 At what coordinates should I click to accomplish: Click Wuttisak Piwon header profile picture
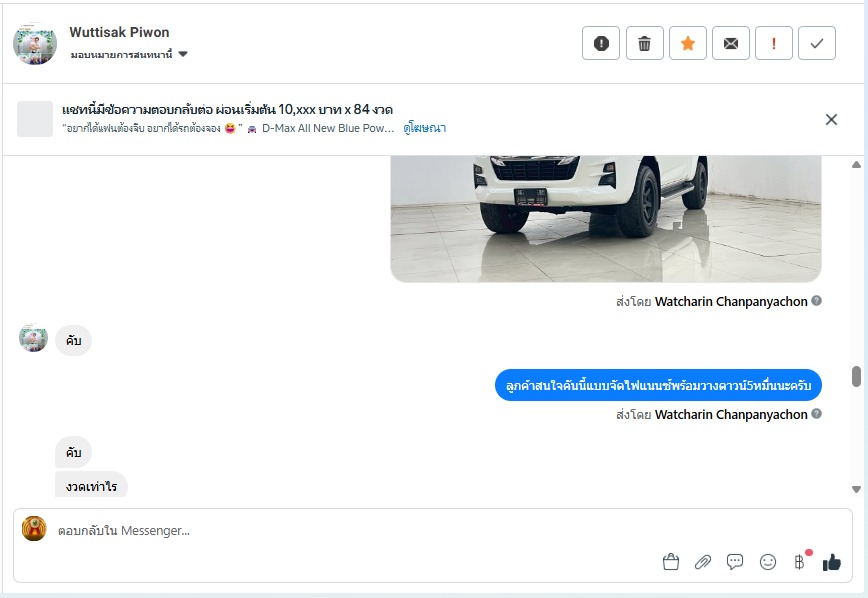[35, 44]
